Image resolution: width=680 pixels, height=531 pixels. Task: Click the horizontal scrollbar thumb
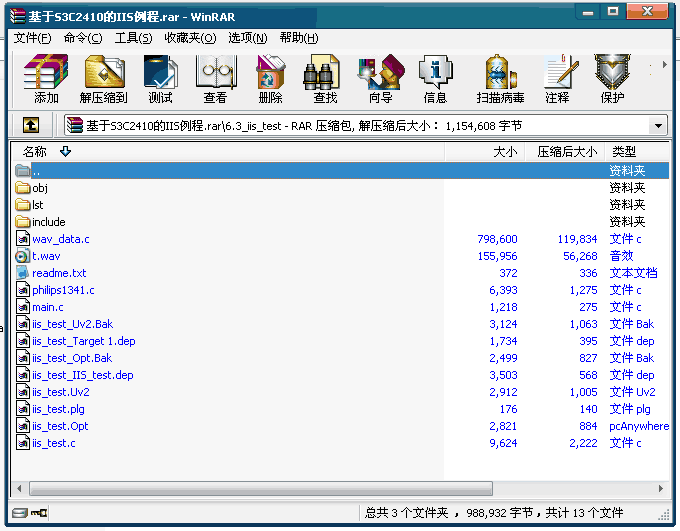(x=261, y=488)
